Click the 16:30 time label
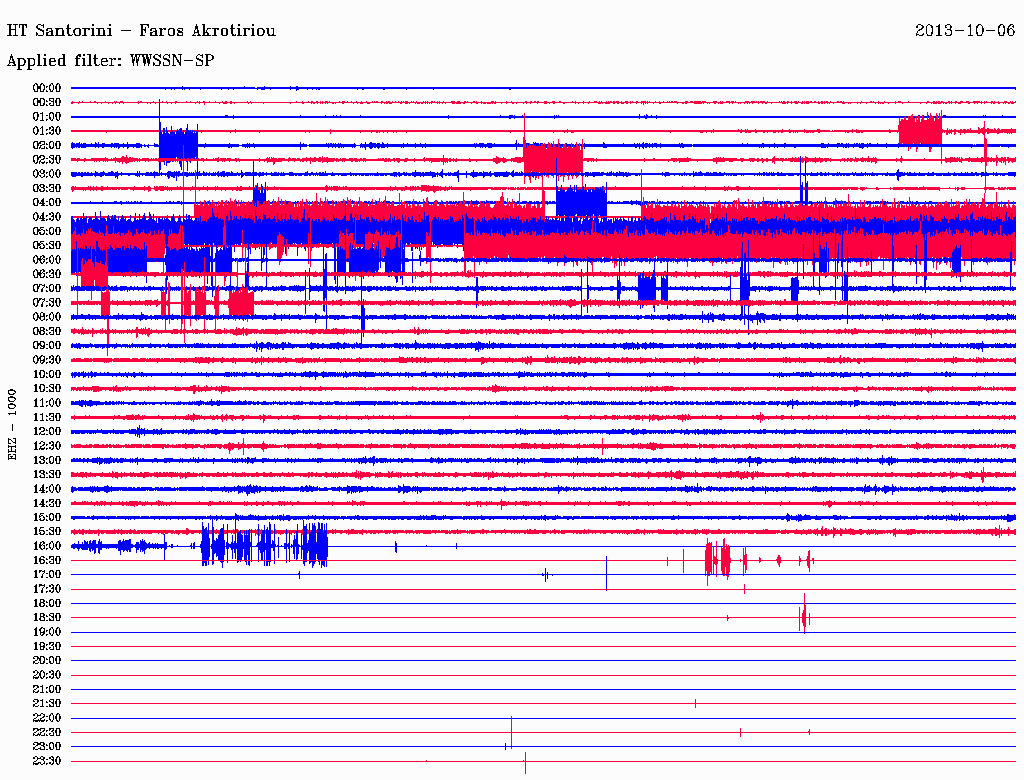 [x=47, y=561]
